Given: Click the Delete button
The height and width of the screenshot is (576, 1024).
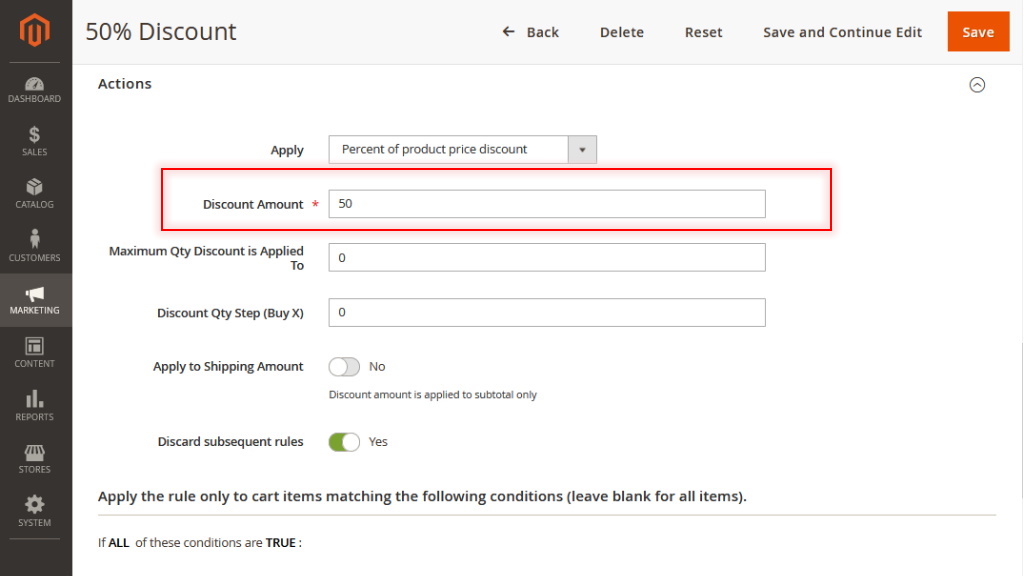Looking at the screenshot, I should tap(622, 32).
